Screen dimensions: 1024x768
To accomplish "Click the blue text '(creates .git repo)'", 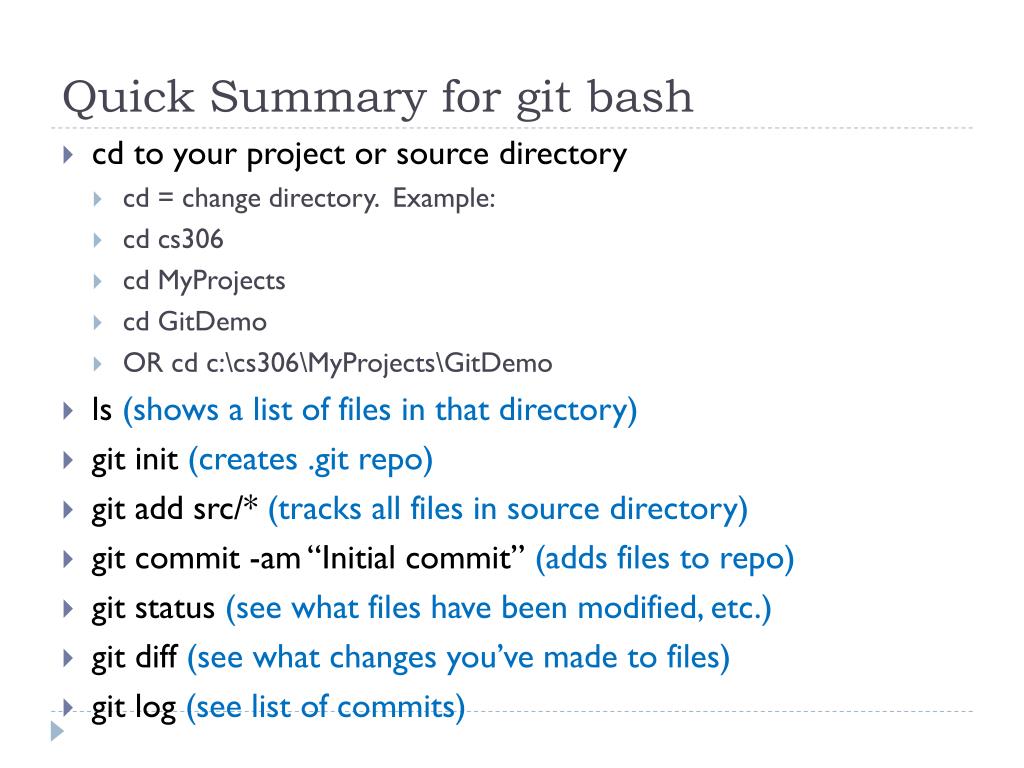I will click(x=311, y=460).
